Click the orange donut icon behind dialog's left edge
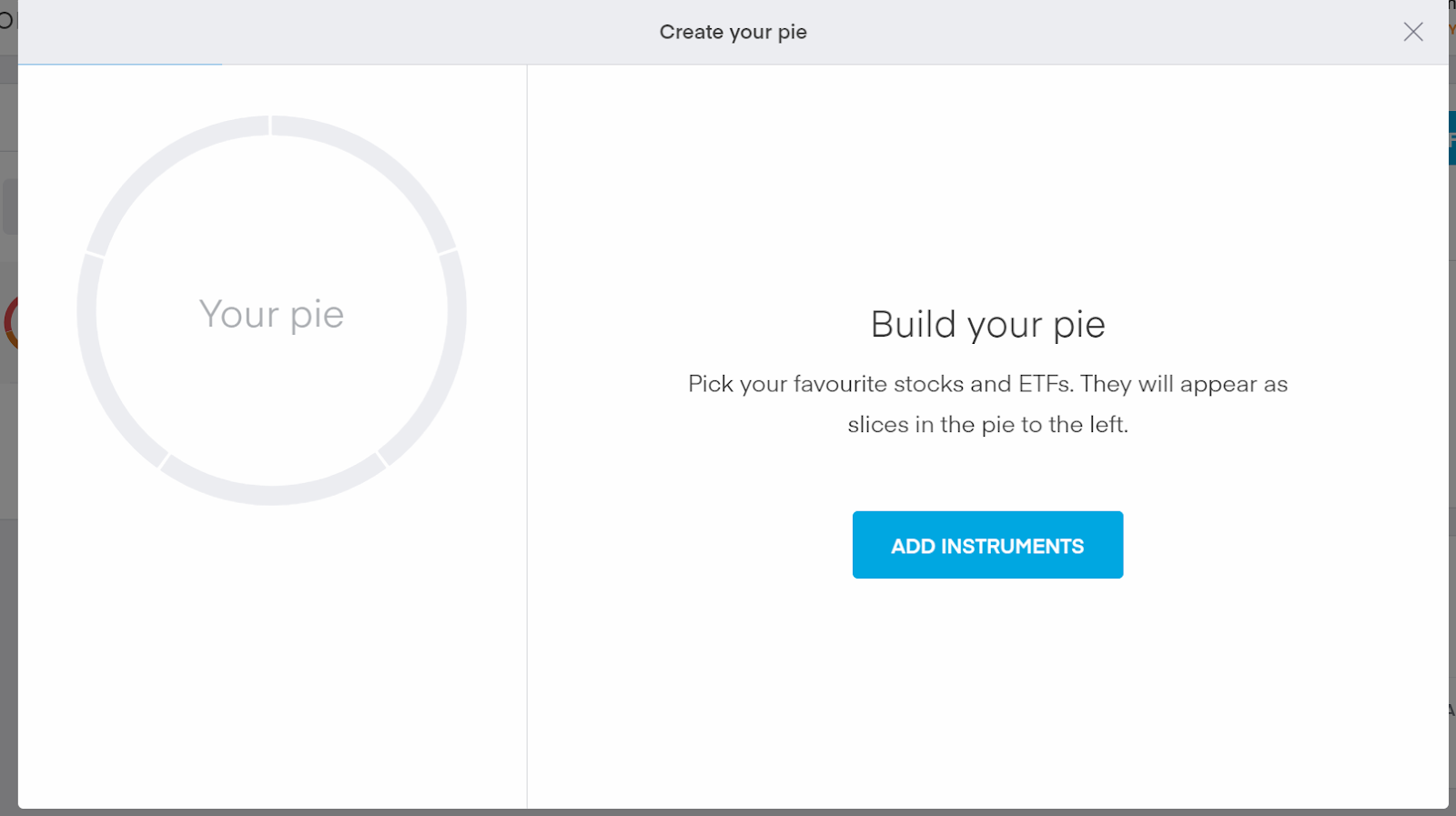The height and width of the screenshot is (816, 1456). click(10, 323)
